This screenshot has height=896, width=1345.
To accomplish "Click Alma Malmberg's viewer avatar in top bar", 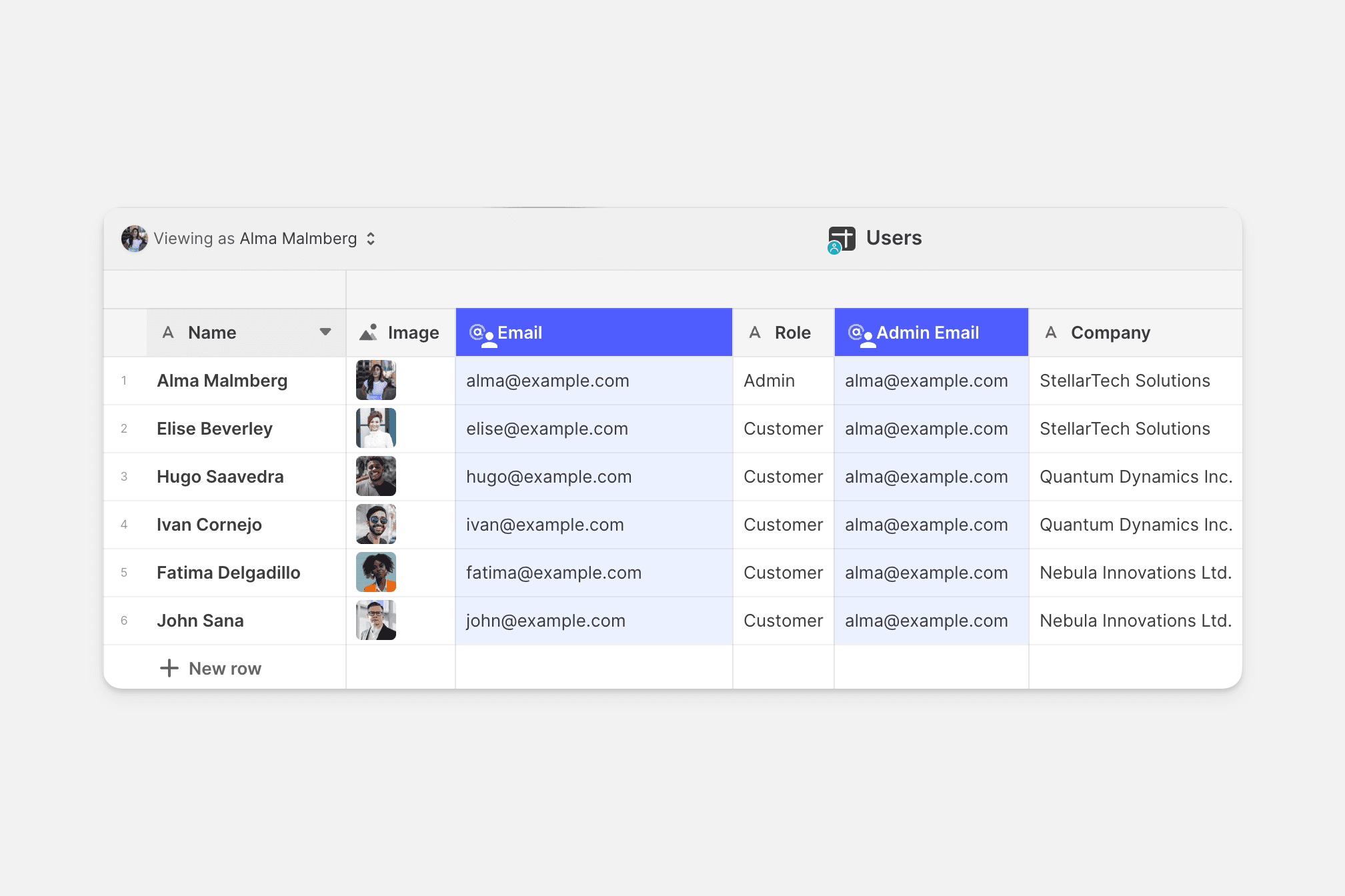I will pyautogui.click(x=134, y=239).
